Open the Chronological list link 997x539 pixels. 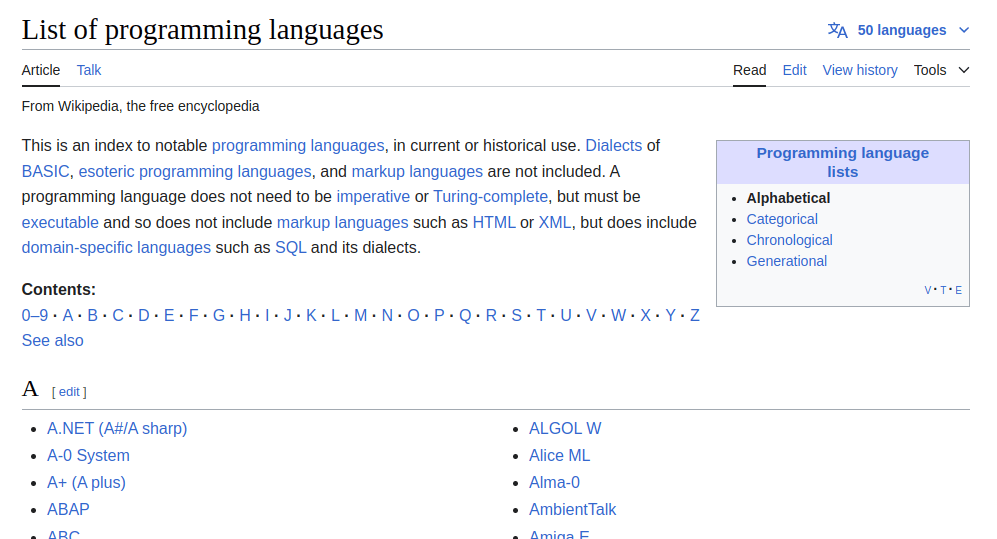[789, 240]
